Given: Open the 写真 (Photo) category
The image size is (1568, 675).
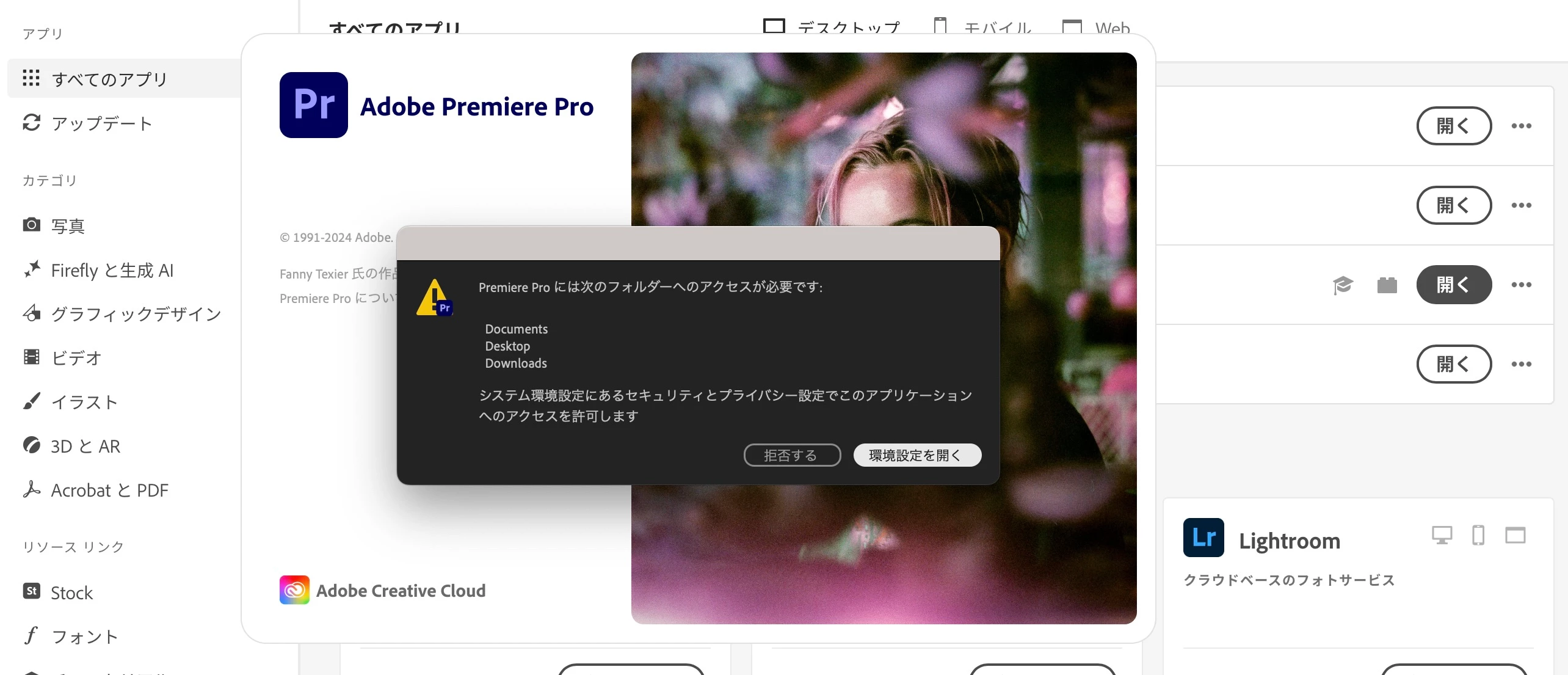Looking at the screenshot, I should (x=67, y=226).
